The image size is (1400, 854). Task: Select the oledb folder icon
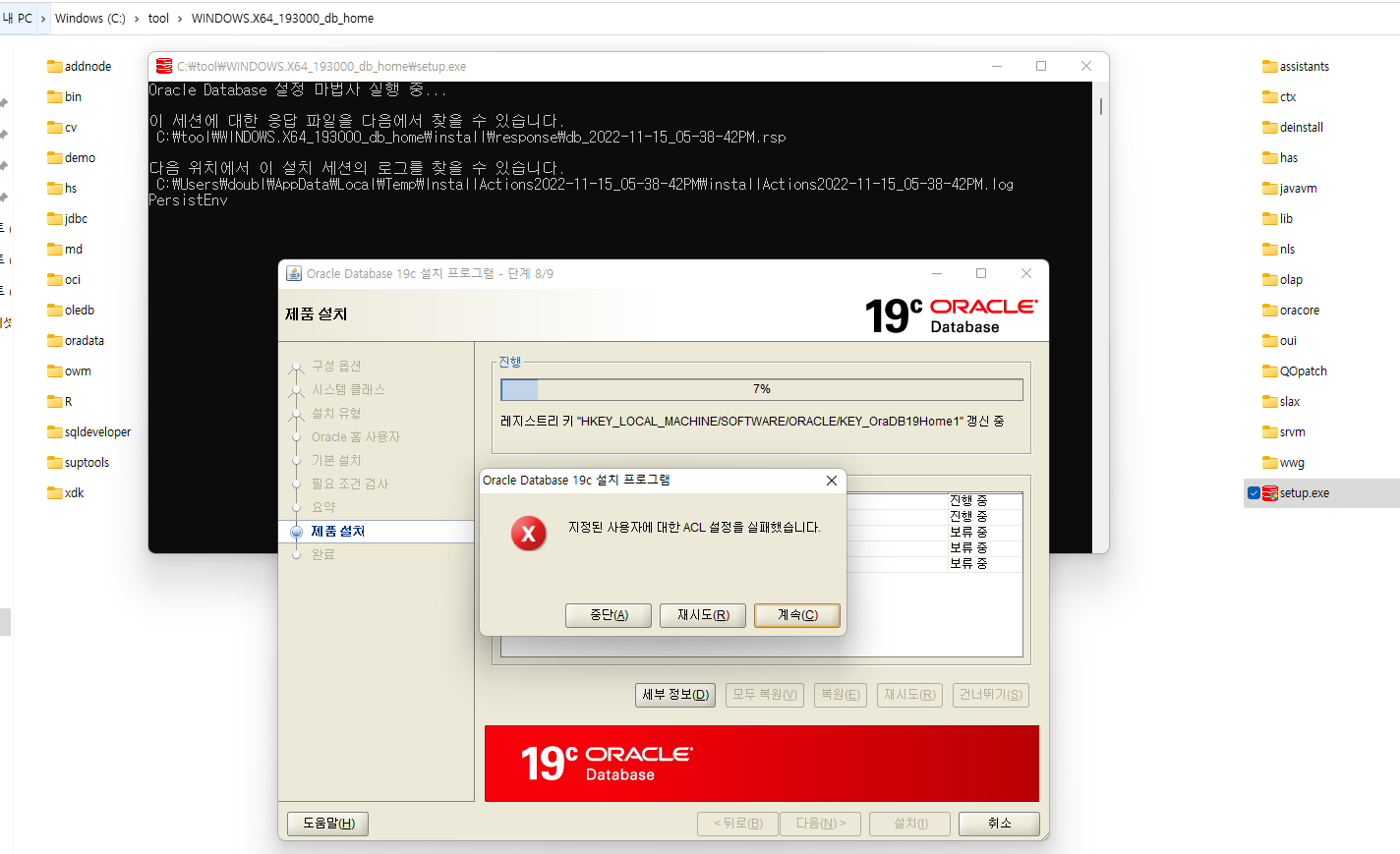pyautogui.click(x=55, y=311)
